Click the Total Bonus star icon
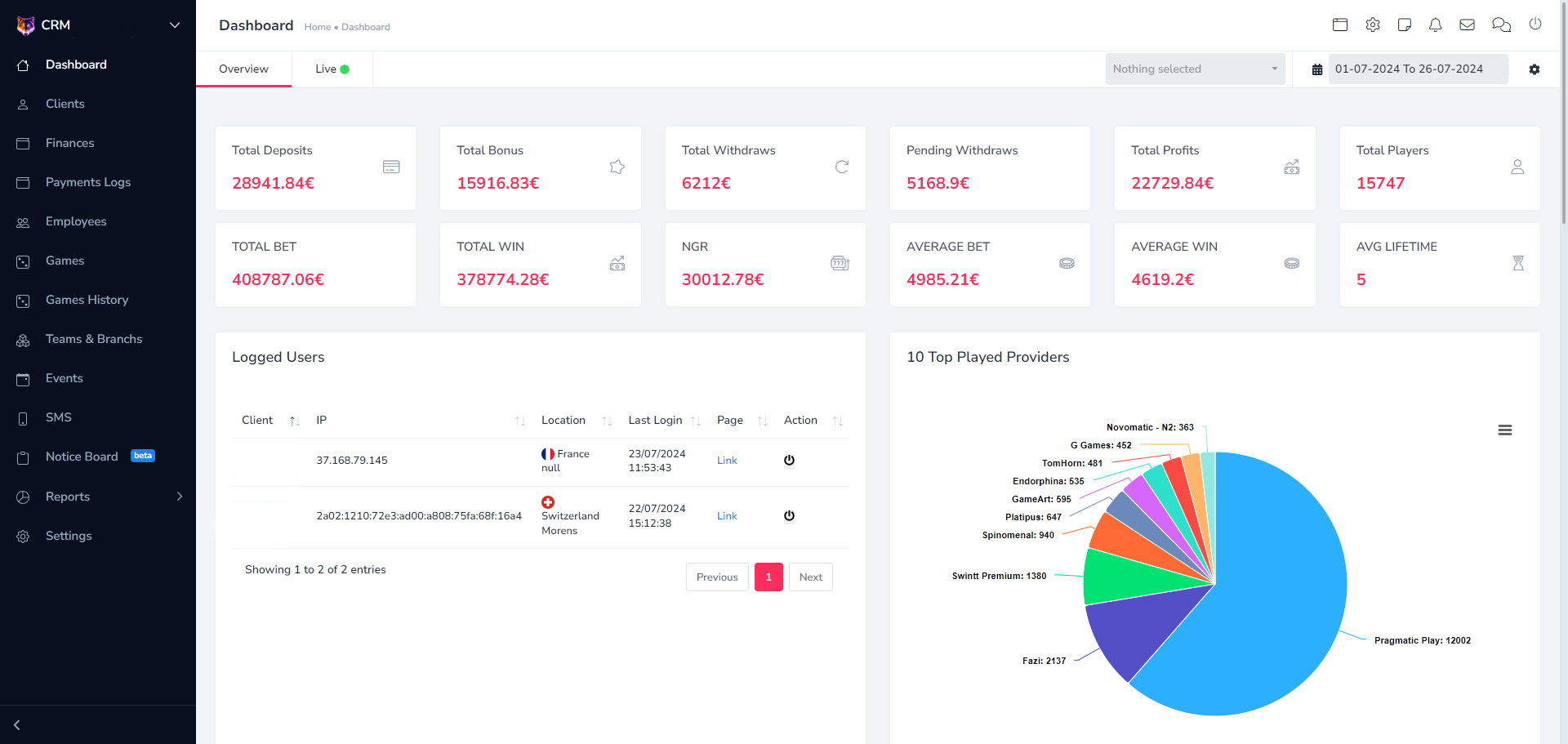 point(617,167)
